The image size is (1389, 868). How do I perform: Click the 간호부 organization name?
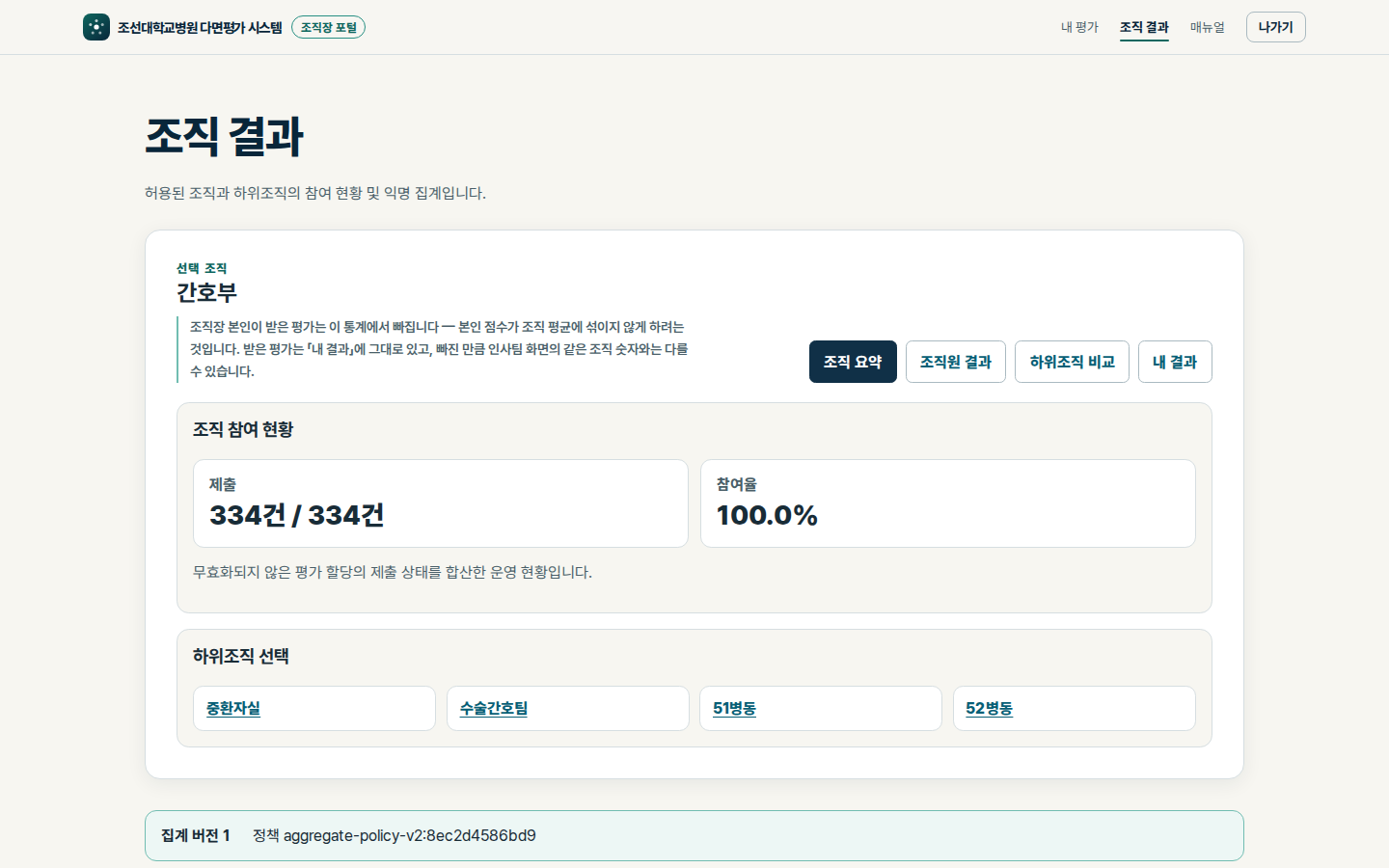tap(206, 292)
